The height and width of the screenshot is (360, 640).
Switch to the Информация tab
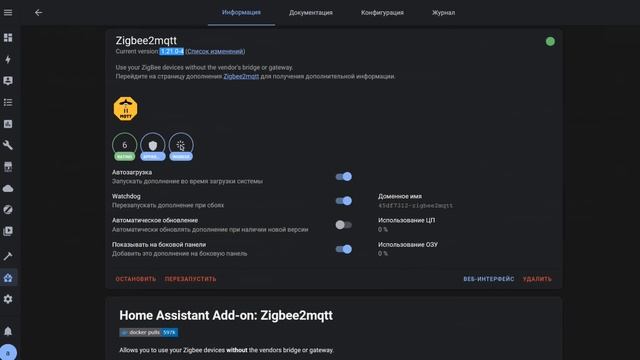(x=241, y=13)
